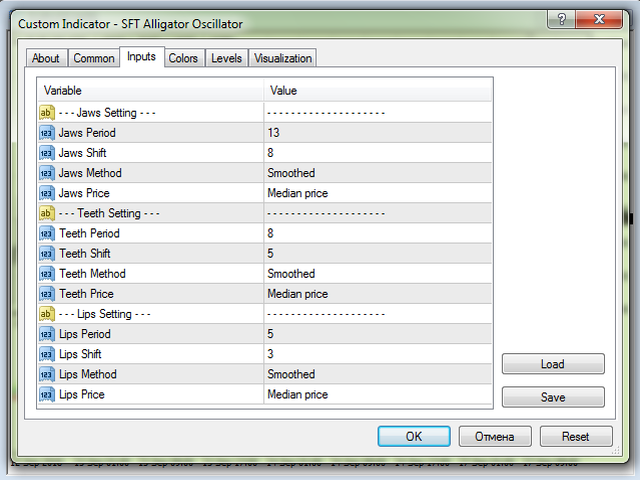Click the Load button

pyautogui.click(x=553, y=364)
